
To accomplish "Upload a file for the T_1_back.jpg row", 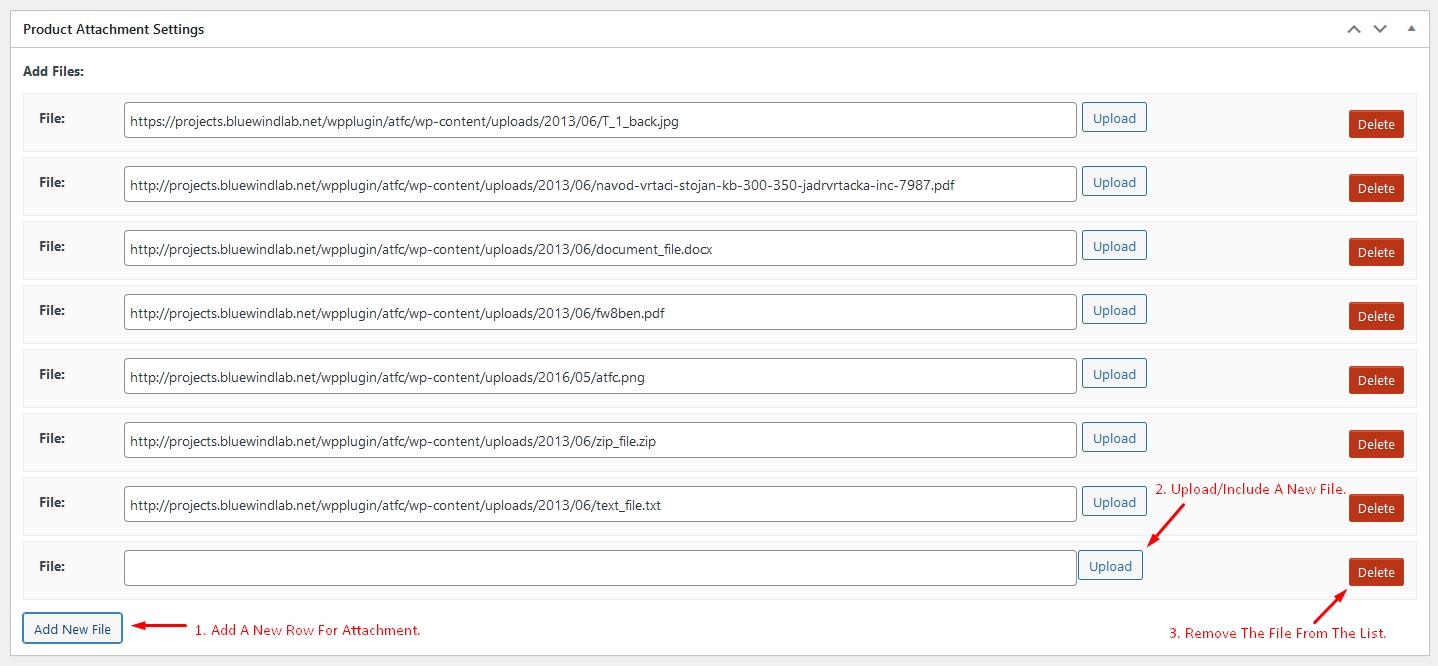I will [x=1113, y=117].
